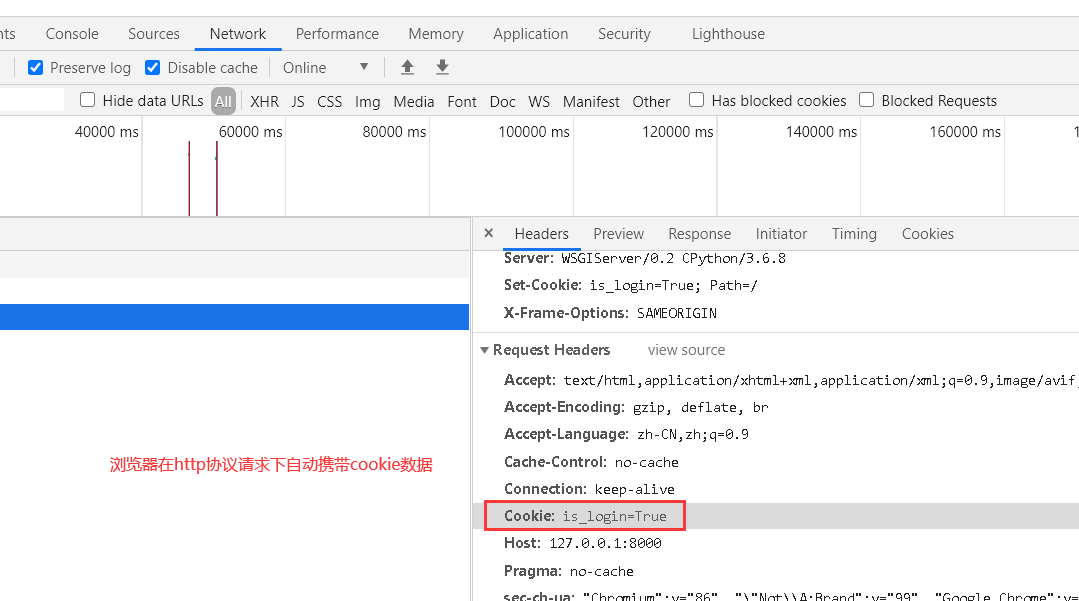Screen dimensions: 1079x601
Task: Toggle the Preserve log checkbox
Action: tap(35, 67)
